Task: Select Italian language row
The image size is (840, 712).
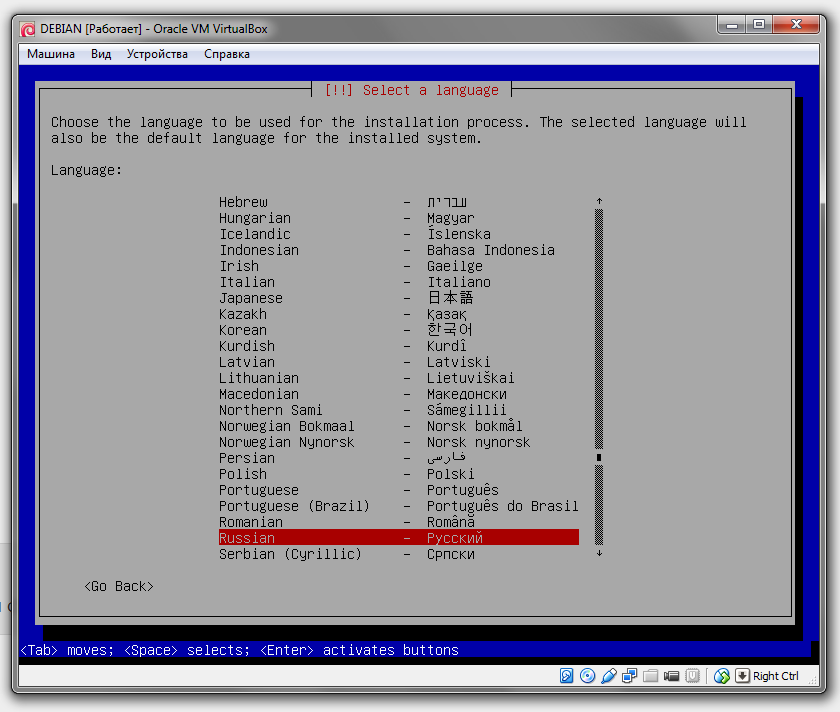Action: [x=399, y=282]
